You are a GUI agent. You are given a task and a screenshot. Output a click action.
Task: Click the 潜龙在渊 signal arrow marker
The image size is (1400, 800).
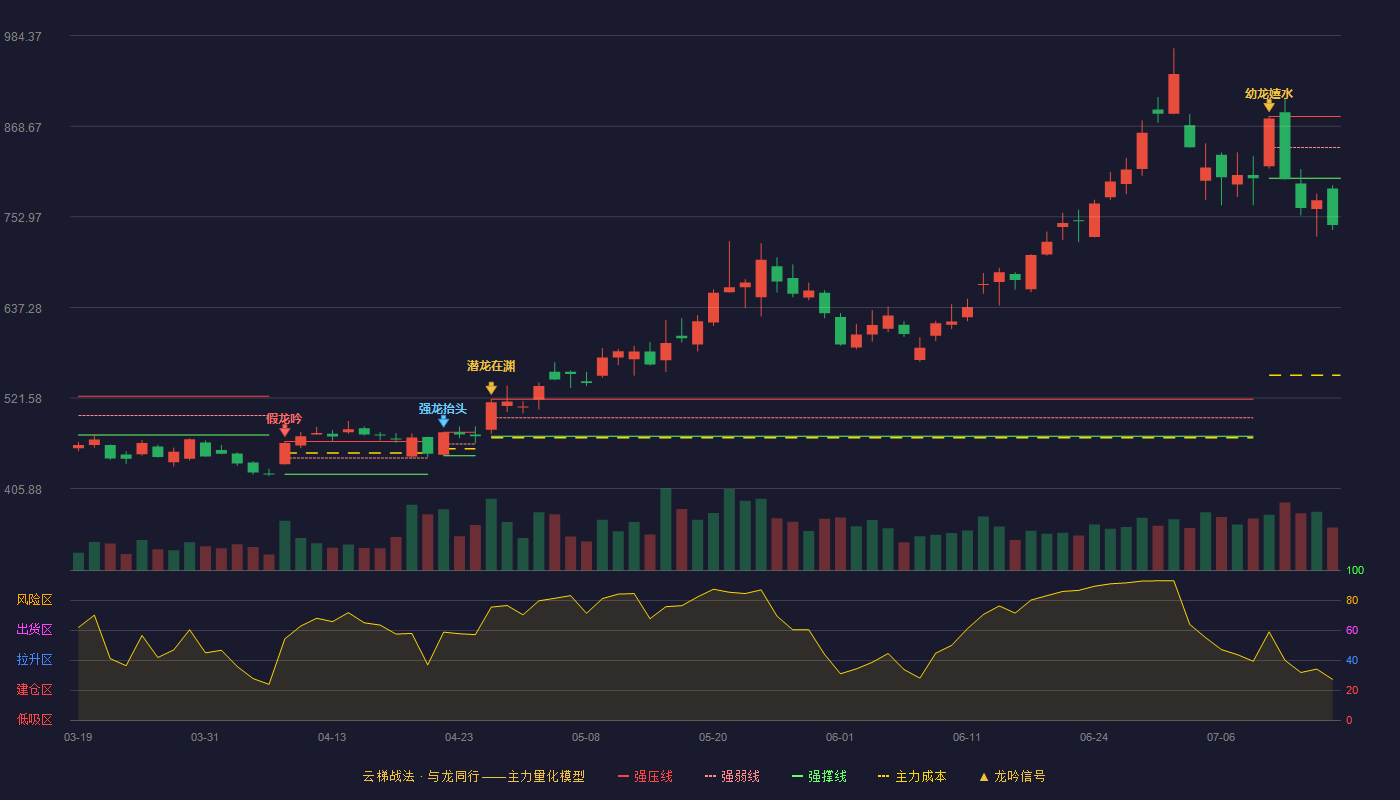(x=491, y=388)
